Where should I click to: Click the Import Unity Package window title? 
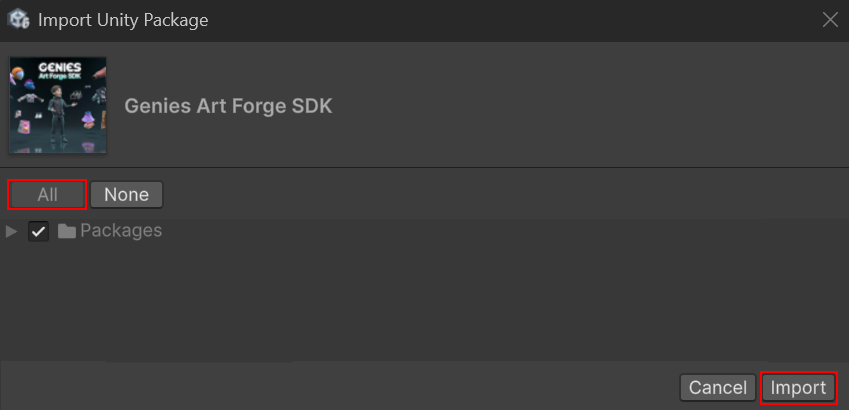coord(123,19)
